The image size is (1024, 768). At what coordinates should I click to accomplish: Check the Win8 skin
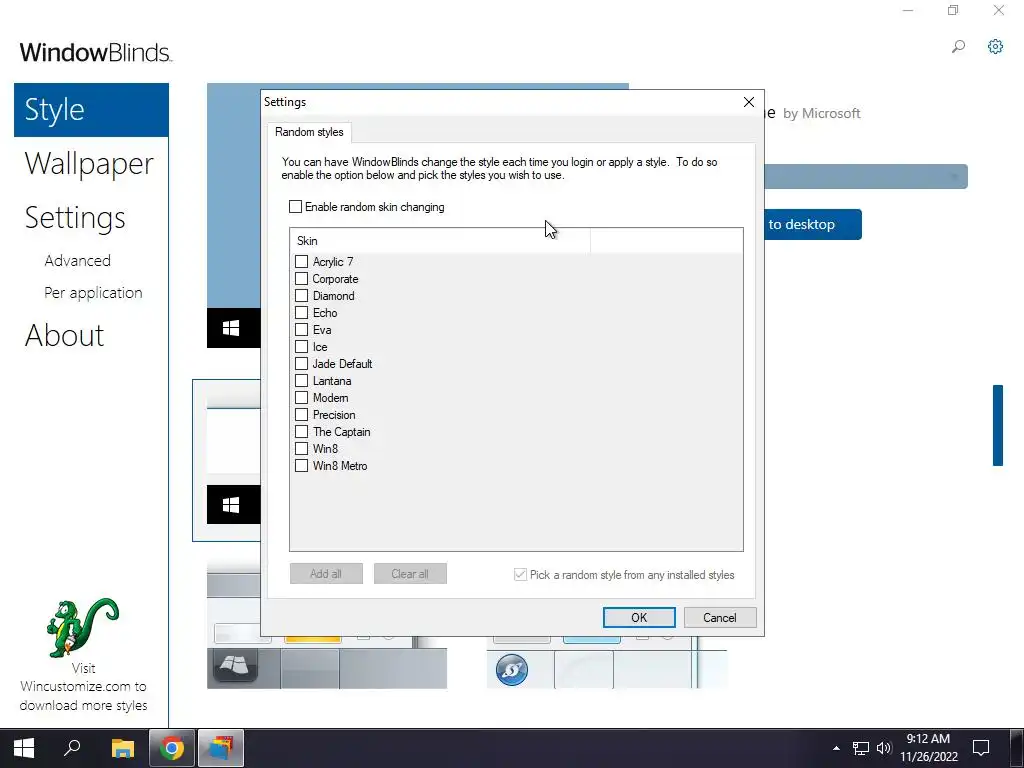pos(301,449)
